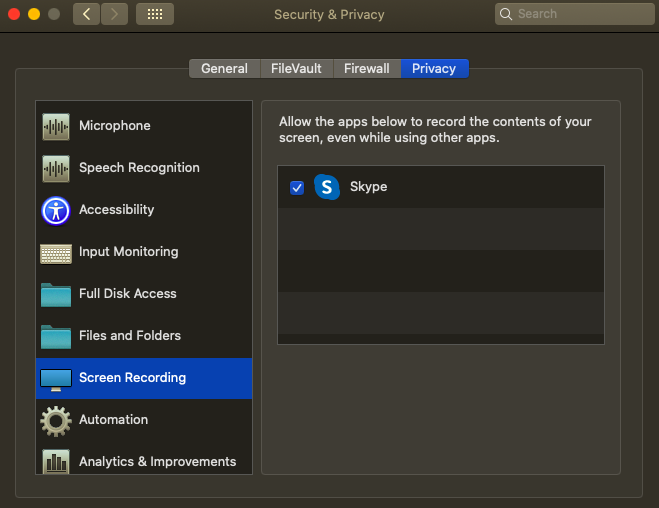Viewport: 659px width, 508px height.
Task: Click the Automation gear icon
Action: pyautogui.click(x=56, y=420)
